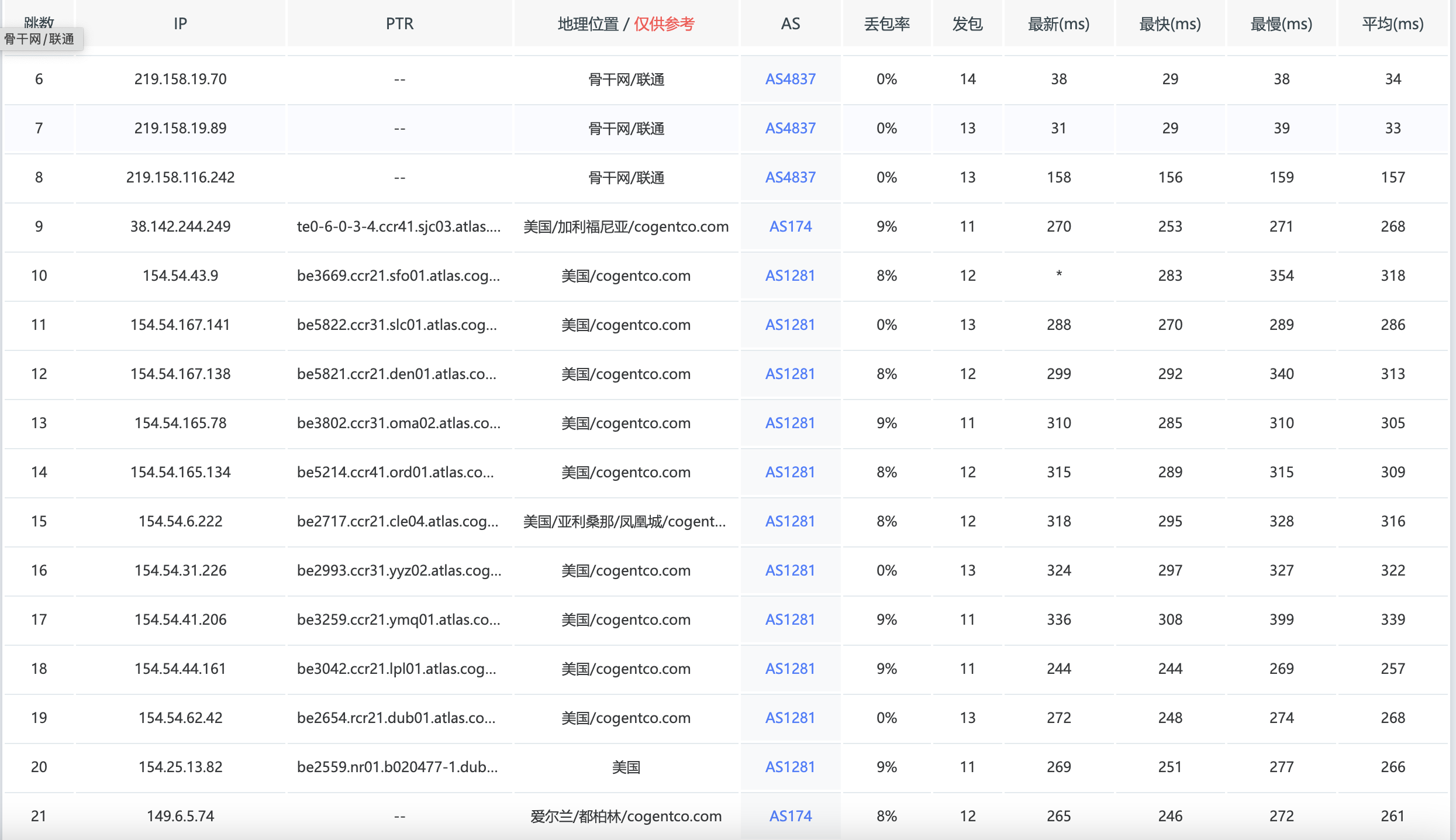Screen dimensions: 1456x840
Task: Click the 地理位置 / 仅供参考 column header
Action: (626, 24)
